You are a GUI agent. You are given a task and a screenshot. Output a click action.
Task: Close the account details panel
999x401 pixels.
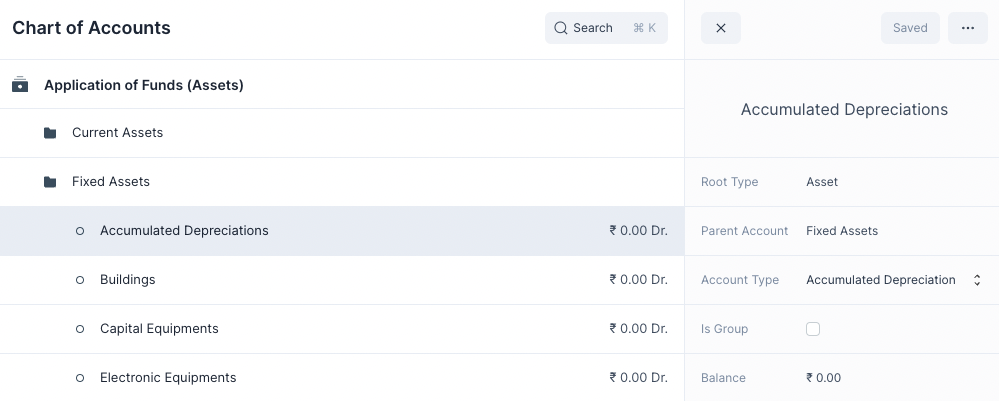coord(721,28)
